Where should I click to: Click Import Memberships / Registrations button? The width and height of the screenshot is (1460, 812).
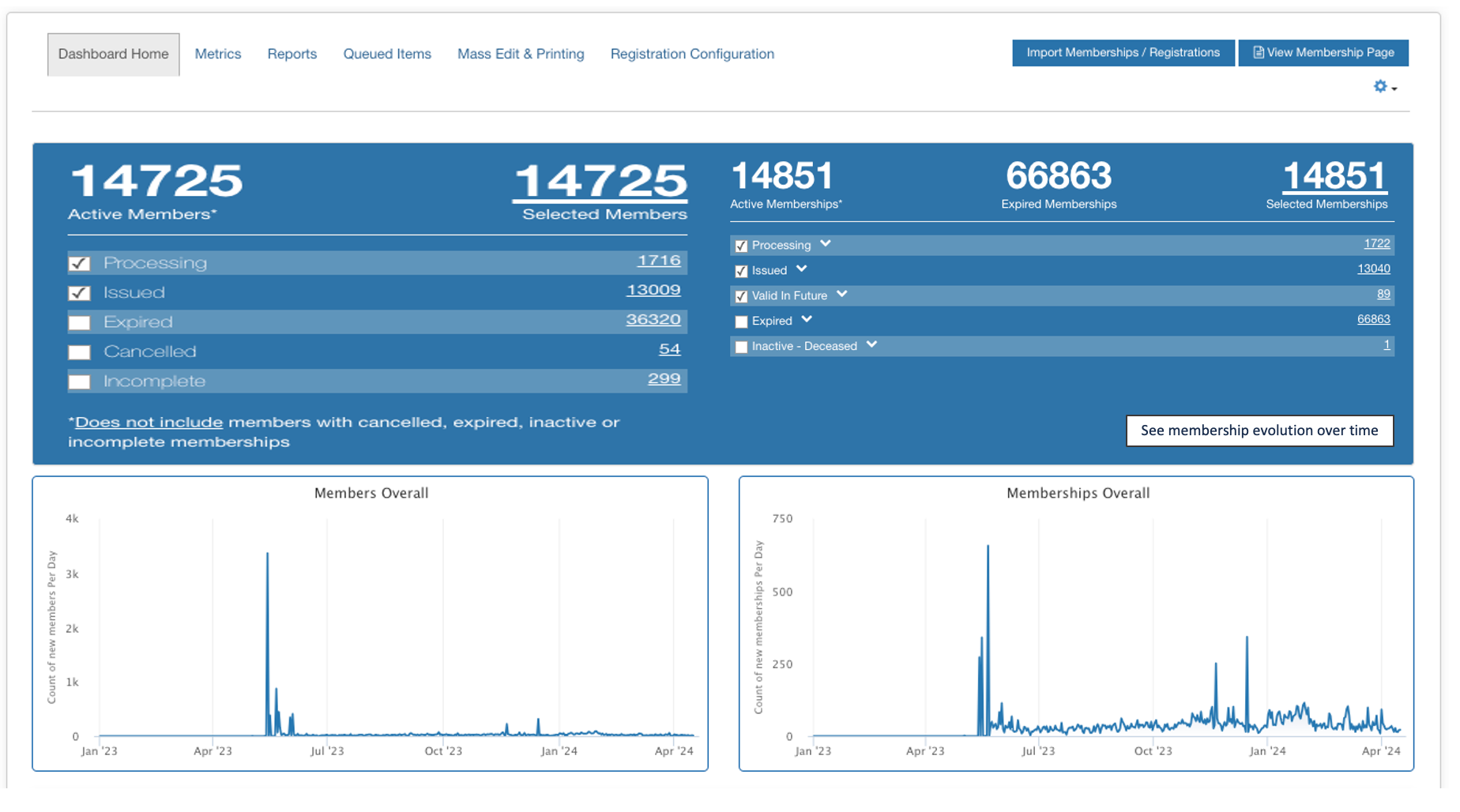(1123, 53)
